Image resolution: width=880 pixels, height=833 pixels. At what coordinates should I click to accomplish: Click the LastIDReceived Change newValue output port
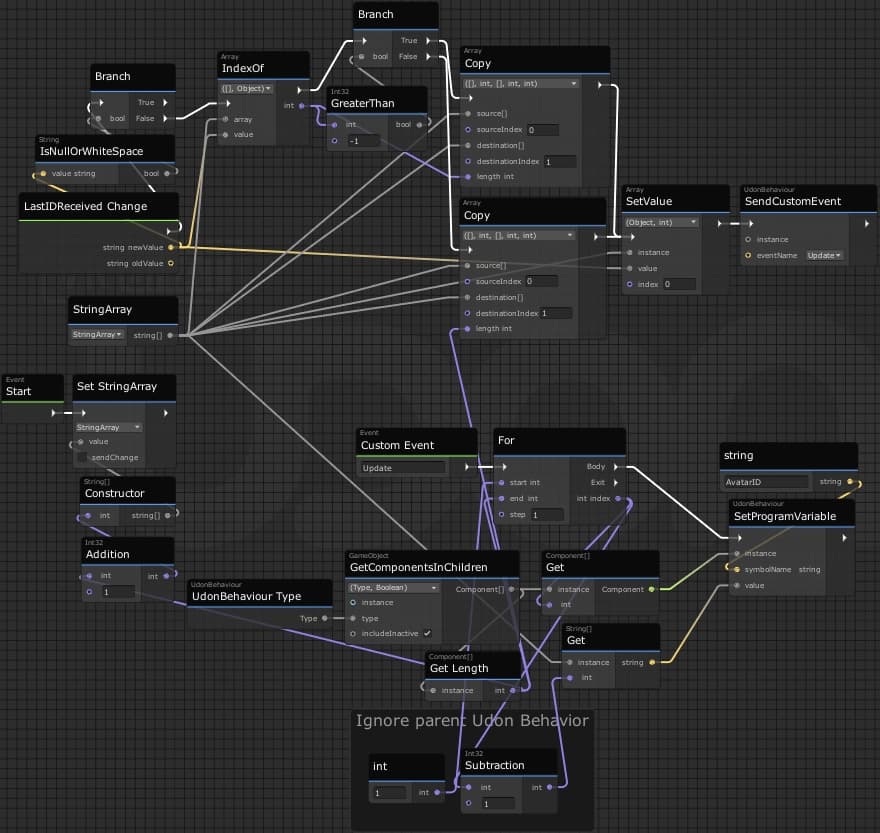[171, 247]
